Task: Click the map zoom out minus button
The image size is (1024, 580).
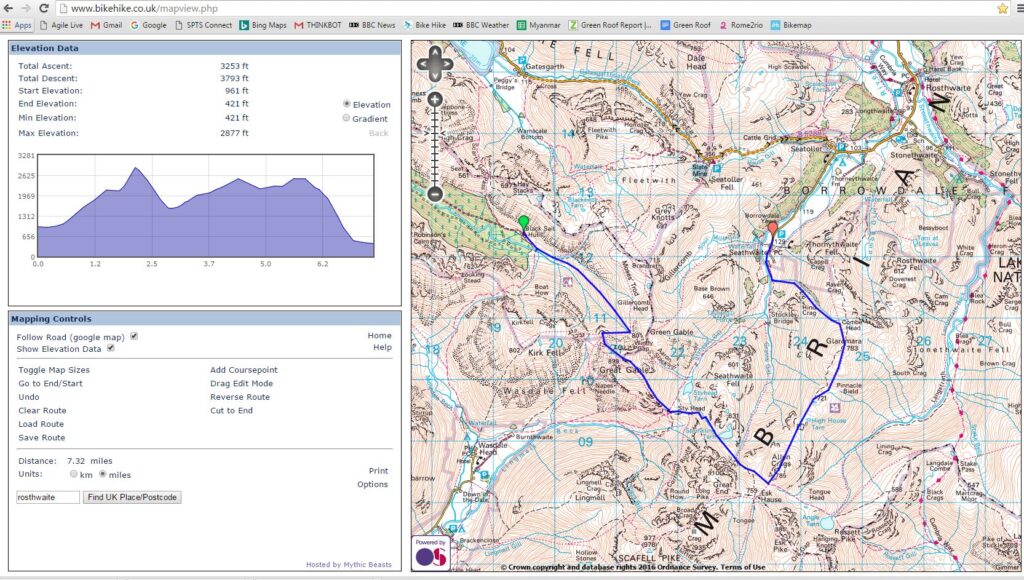Action: [x=435, y=194]
